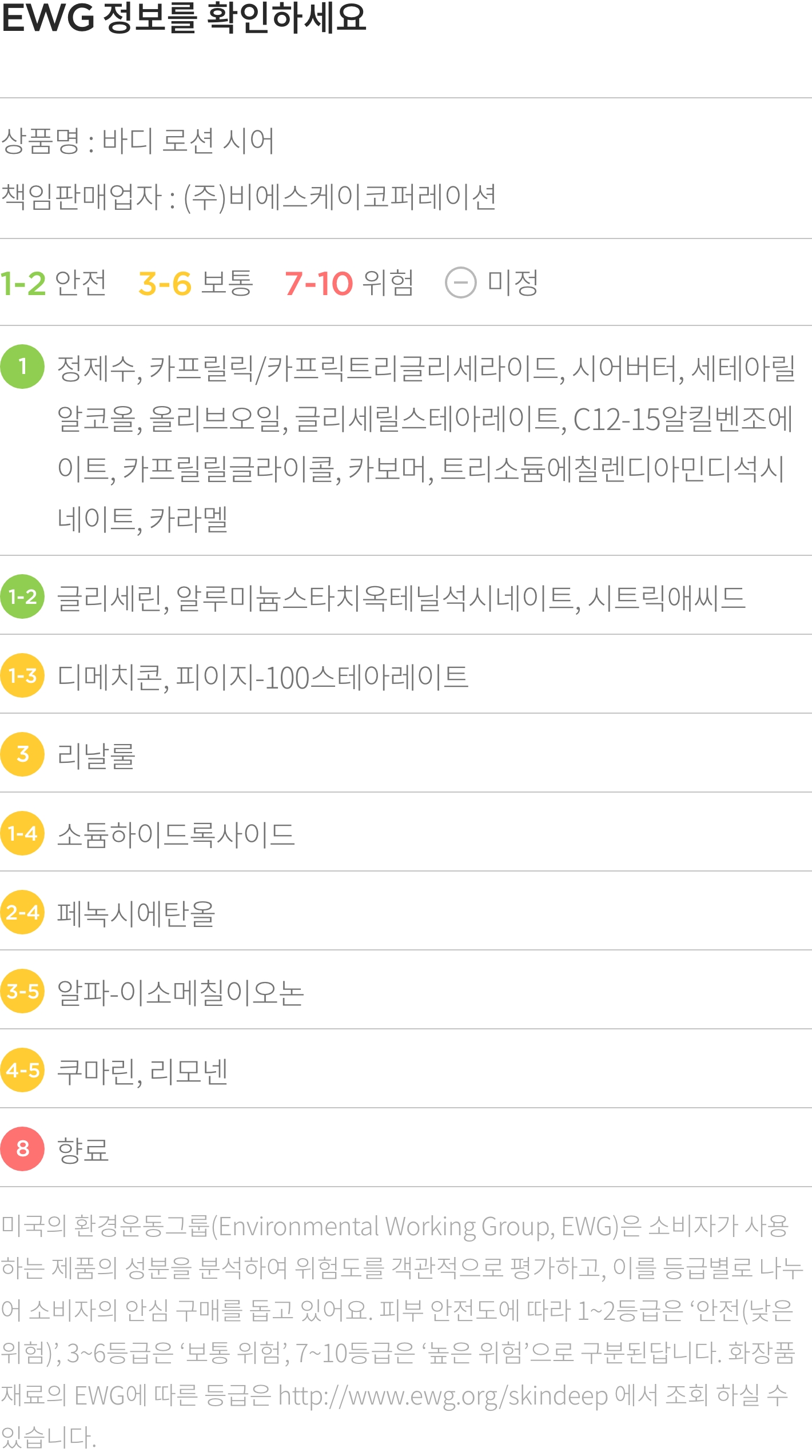Image resolution: width=812 pixels, height=1456 pixels.
Task: Click the yellow 2-4 grade badge
Action: point(22,912)
